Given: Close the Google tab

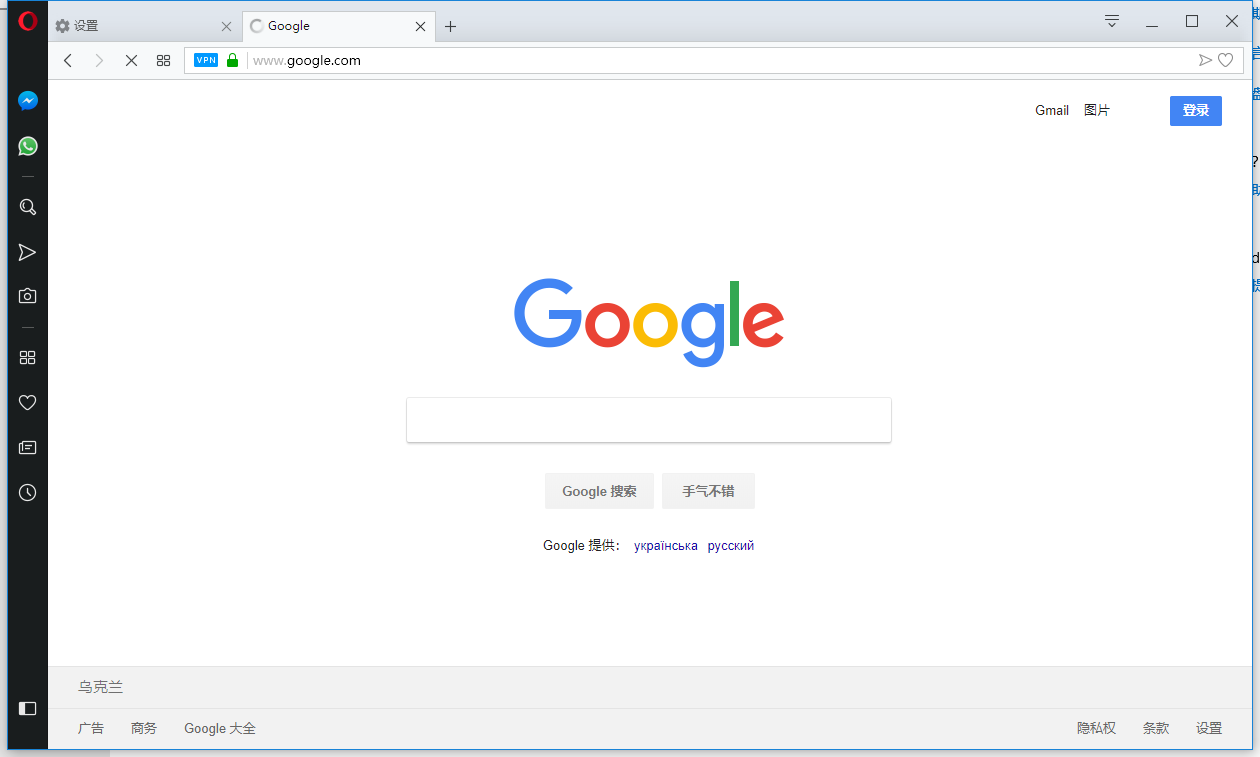Looking at the screenshot, I should point(421,27).
